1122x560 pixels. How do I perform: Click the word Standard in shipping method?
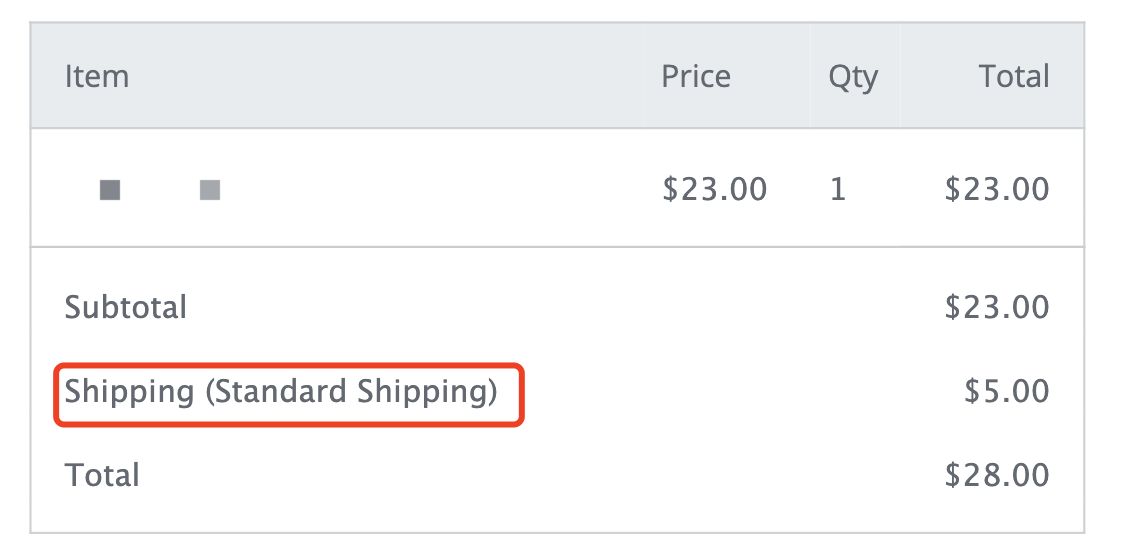coord(283,391)
